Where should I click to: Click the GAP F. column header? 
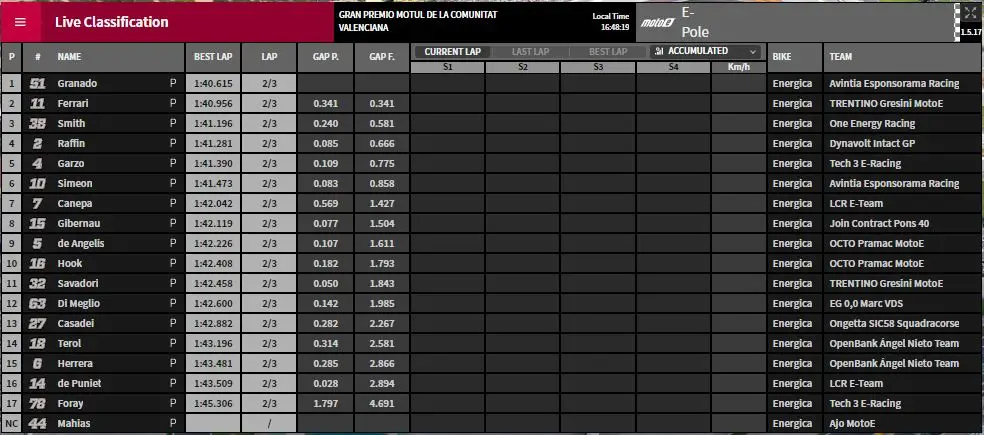pos(382,57)
